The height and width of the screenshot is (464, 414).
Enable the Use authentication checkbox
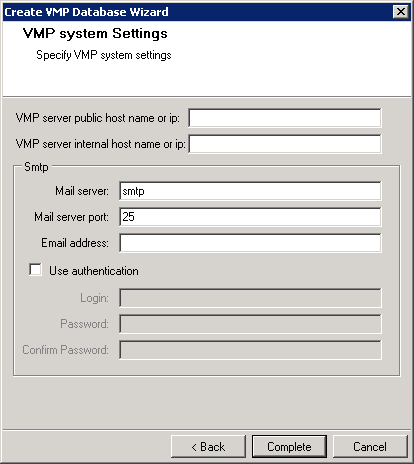click(35, 270)
